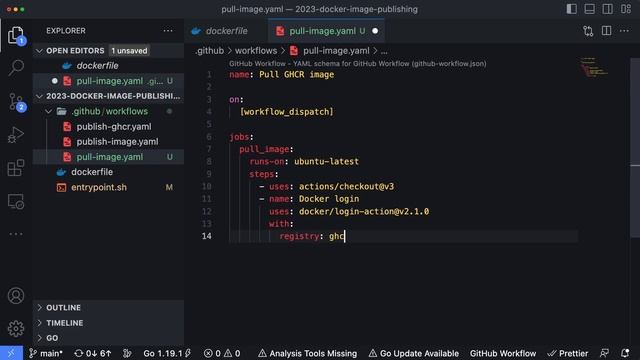Click the GitHub Workflow YAML schema hint

click(358, 64)
